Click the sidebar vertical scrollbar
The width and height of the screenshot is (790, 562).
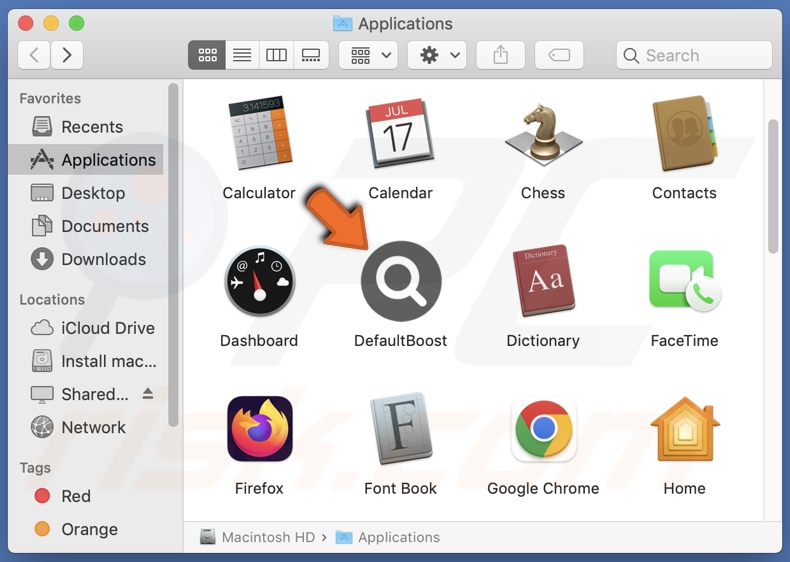[x=173, y=255]
